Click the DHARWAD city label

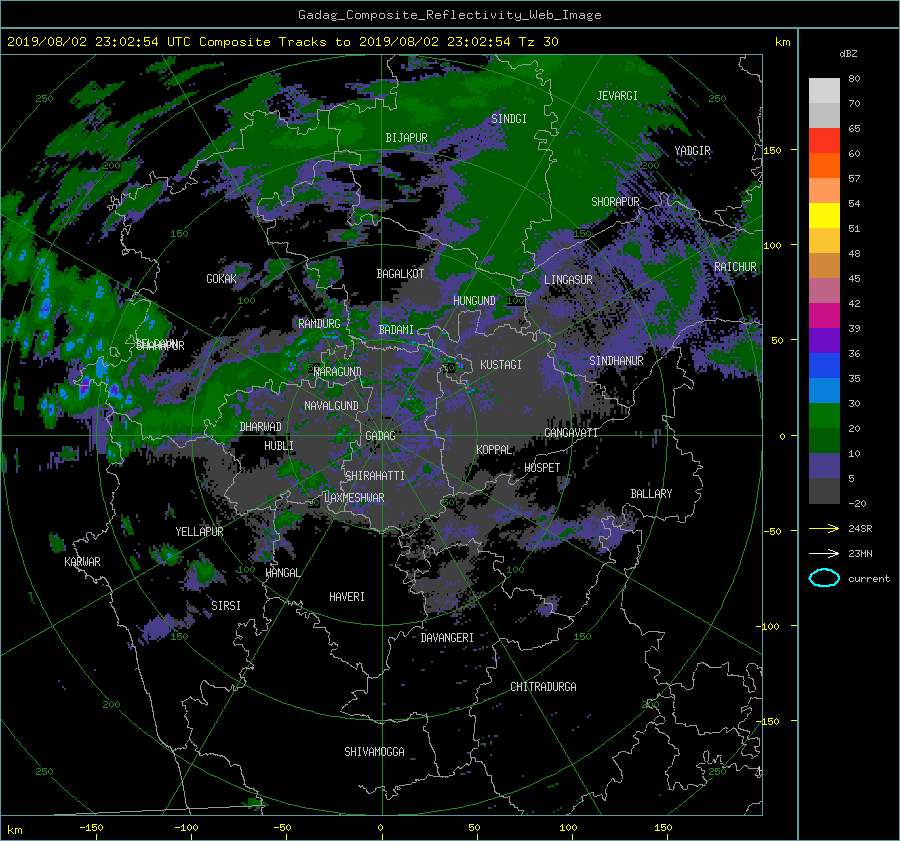pos(260,427)
